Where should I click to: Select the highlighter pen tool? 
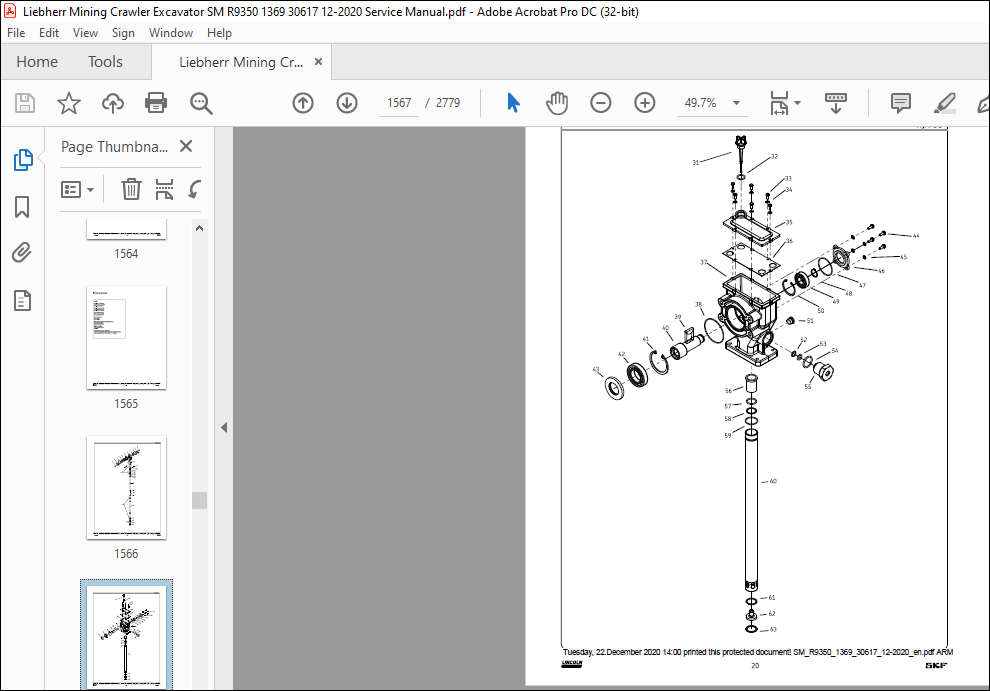pos(945,103)
